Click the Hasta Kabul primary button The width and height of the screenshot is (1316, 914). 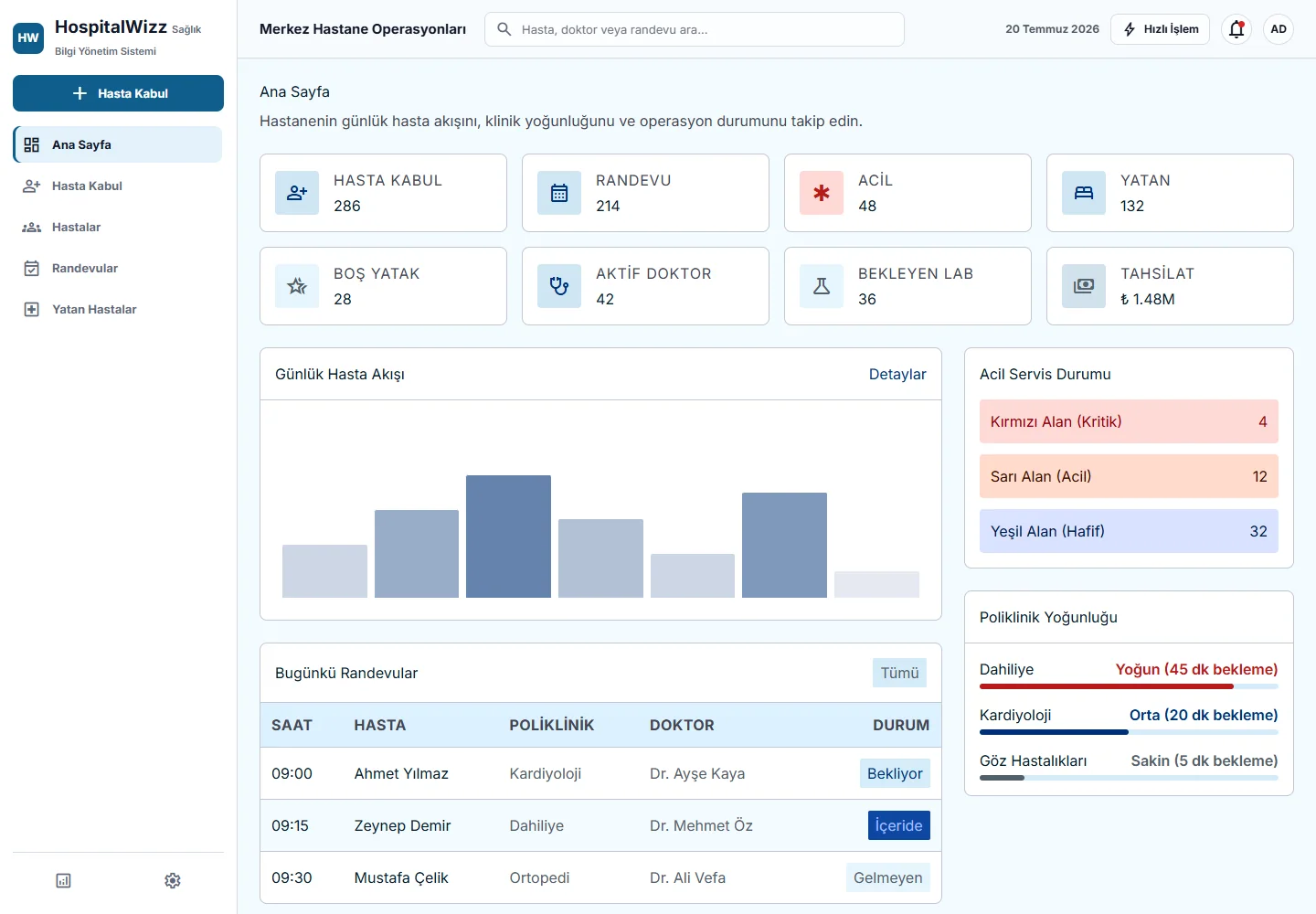click(x=118, y=93)
